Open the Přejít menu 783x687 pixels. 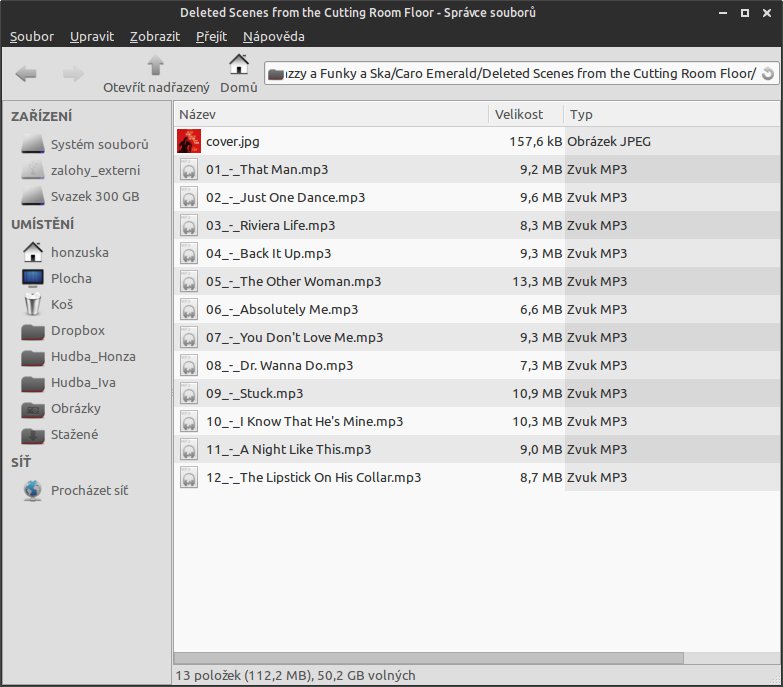pyautogui.click(x=211, y=36)
